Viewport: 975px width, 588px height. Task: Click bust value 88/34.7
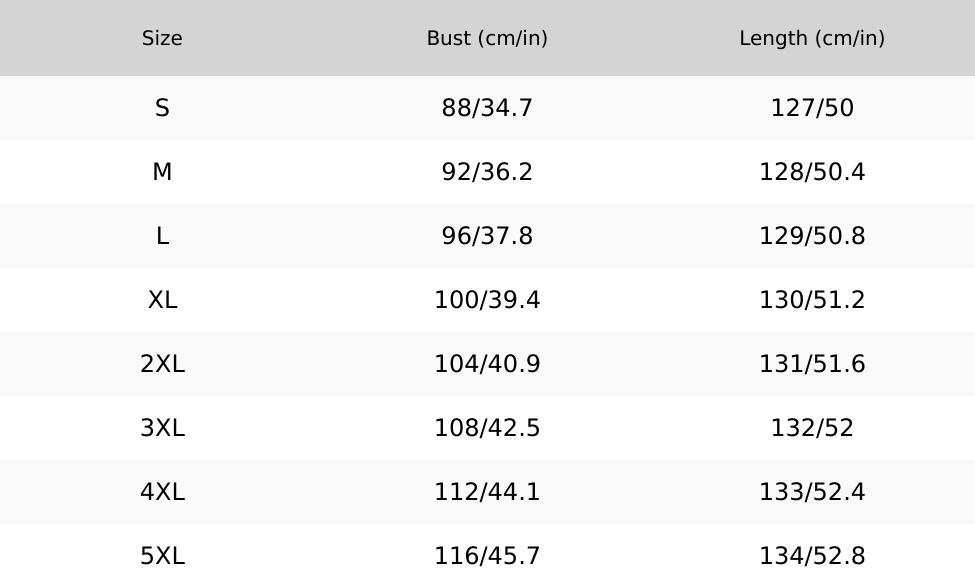(487, 108)
